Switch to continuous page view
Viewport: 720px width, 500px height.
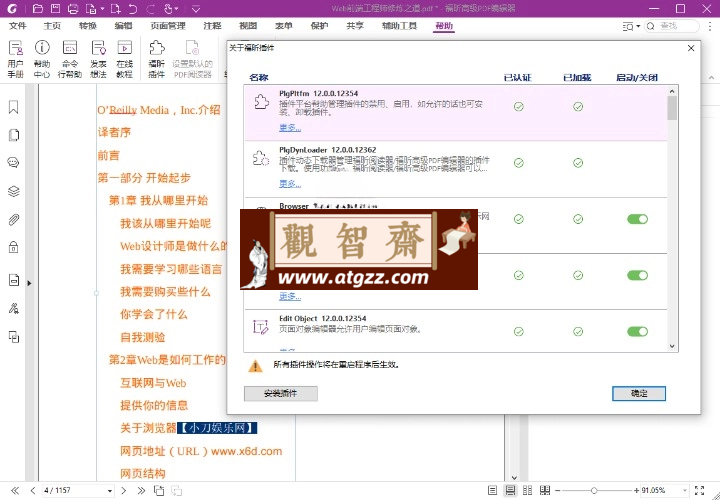pyautogui.click(x=510, y=490)
